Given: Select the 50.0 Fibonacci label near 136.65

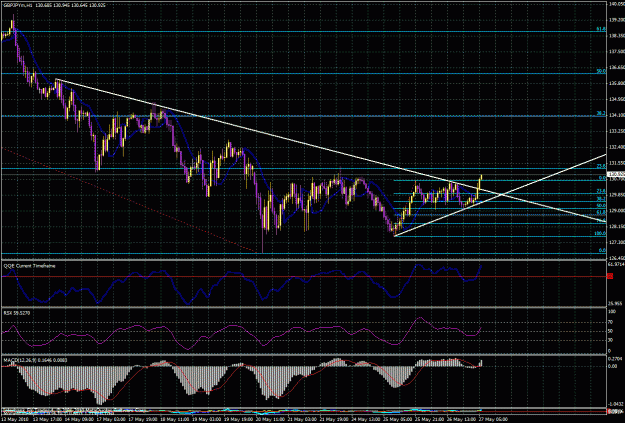Looking at the screenshot, I should tap(601, 71).
